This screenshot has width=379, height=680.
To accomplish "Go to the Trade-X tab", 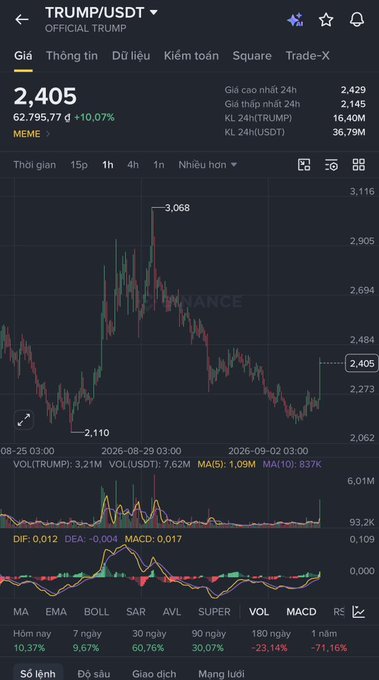I will [307, 56].
